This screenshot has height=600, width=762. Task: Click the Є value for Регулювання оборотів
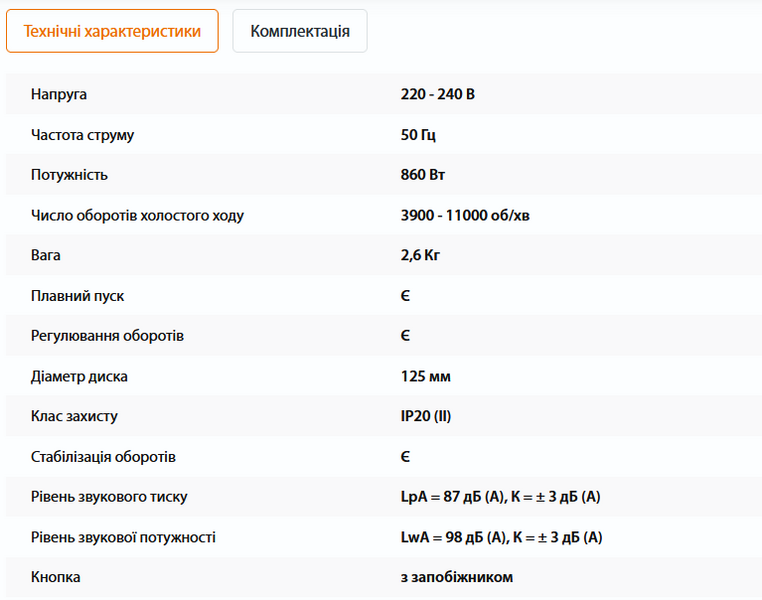click(405, 336)
